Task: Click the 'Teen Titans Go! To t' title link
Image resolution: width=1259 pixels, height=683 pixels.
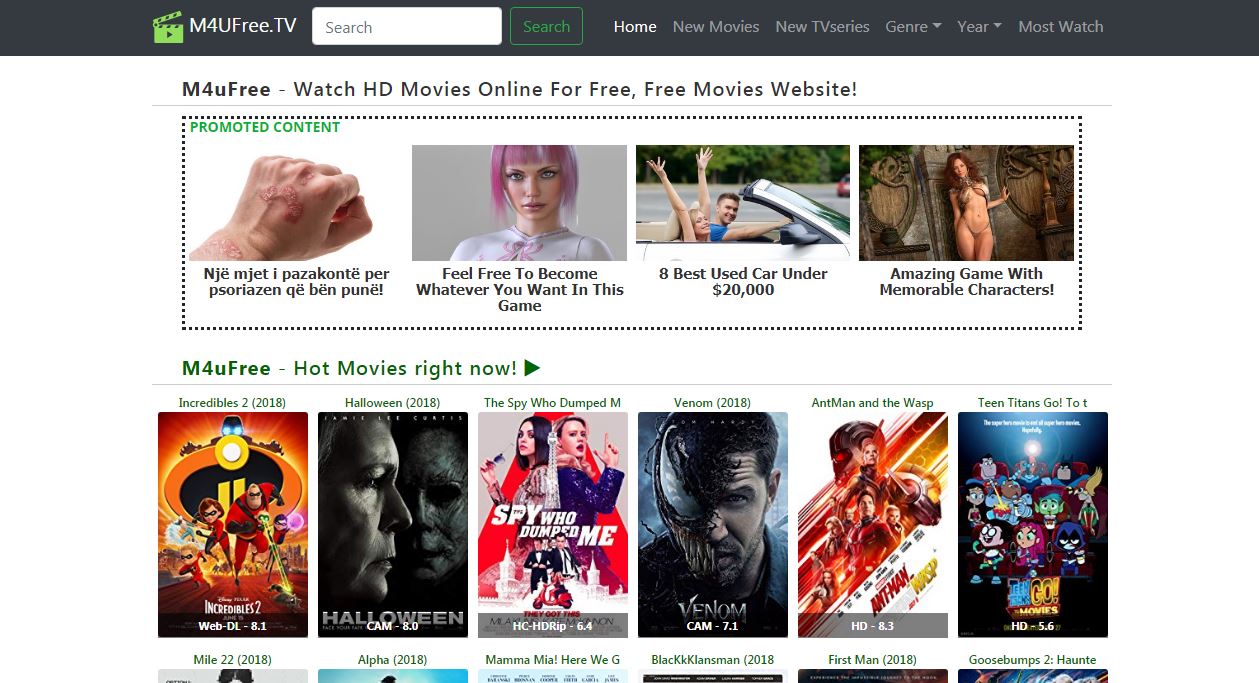Action: click(x=1033, y=403)
